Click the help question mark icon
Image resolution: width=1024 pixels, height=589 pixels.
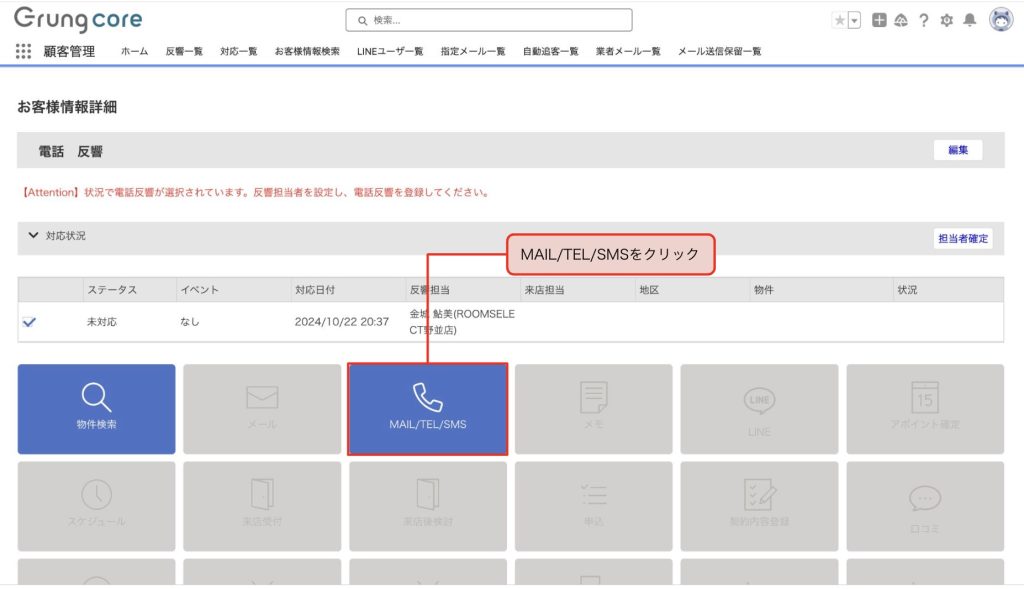point(924,20)
